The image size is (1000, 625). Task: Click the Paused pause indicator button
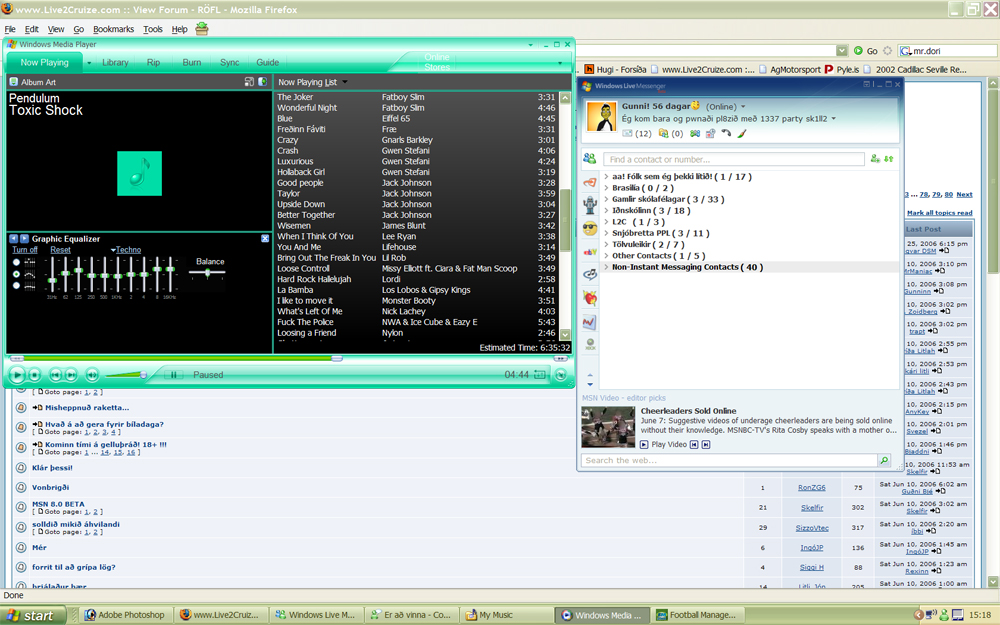173,375
